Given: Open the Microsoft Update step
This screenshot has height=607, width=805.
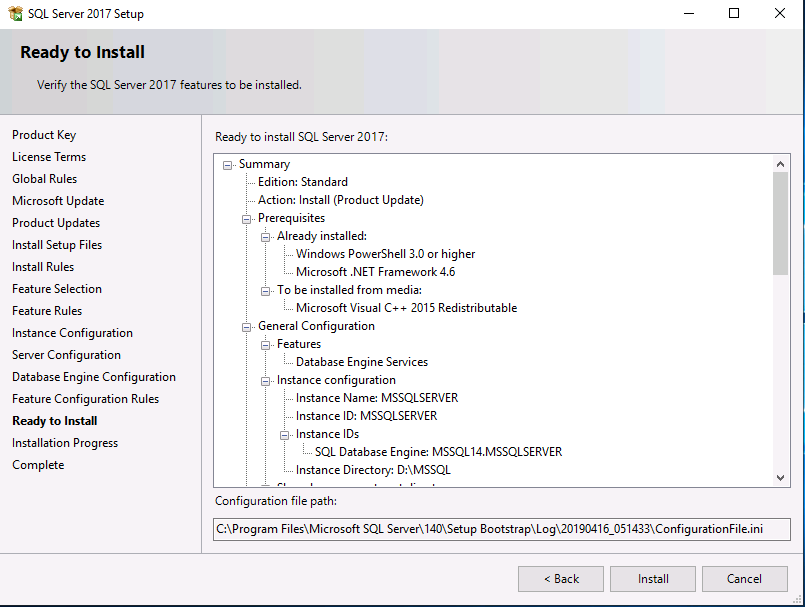Looking at the screenshot, I should pyautogui.click(x=58, y=201).
